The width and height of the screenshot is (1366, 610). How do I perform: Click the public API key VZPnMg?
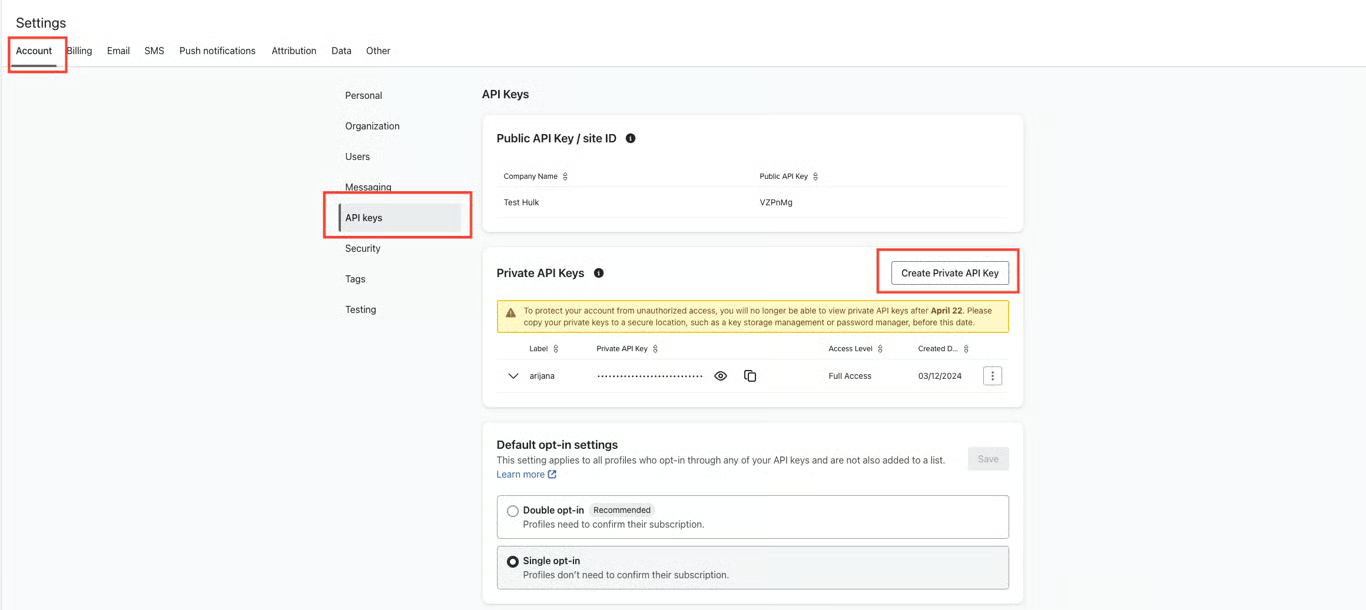pyautogui.click(x=776, y=203)
